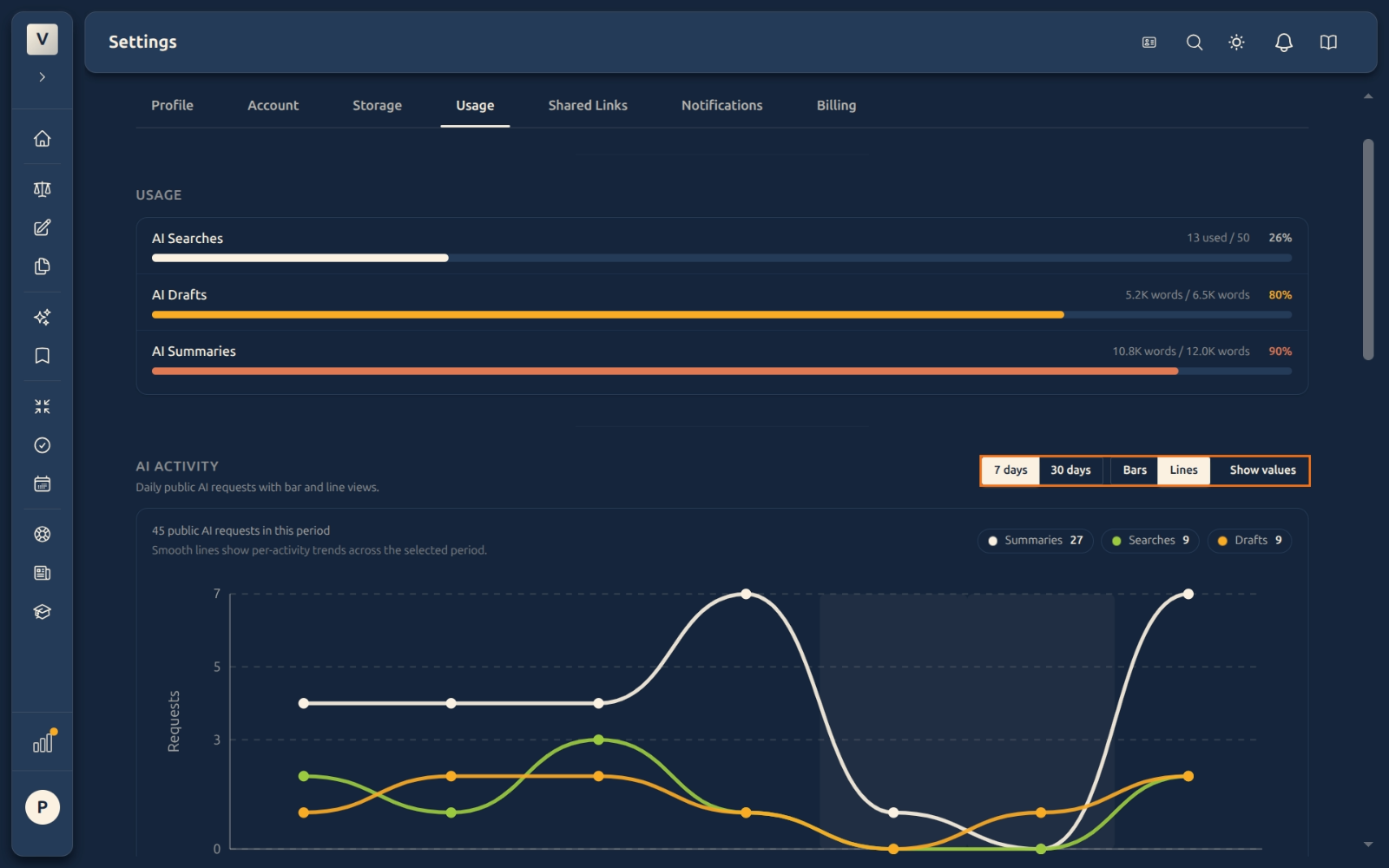This screenshot has width=1389, height=868.
Task: Open the pencil edit sidebar icon
Action: pos(42,227)
